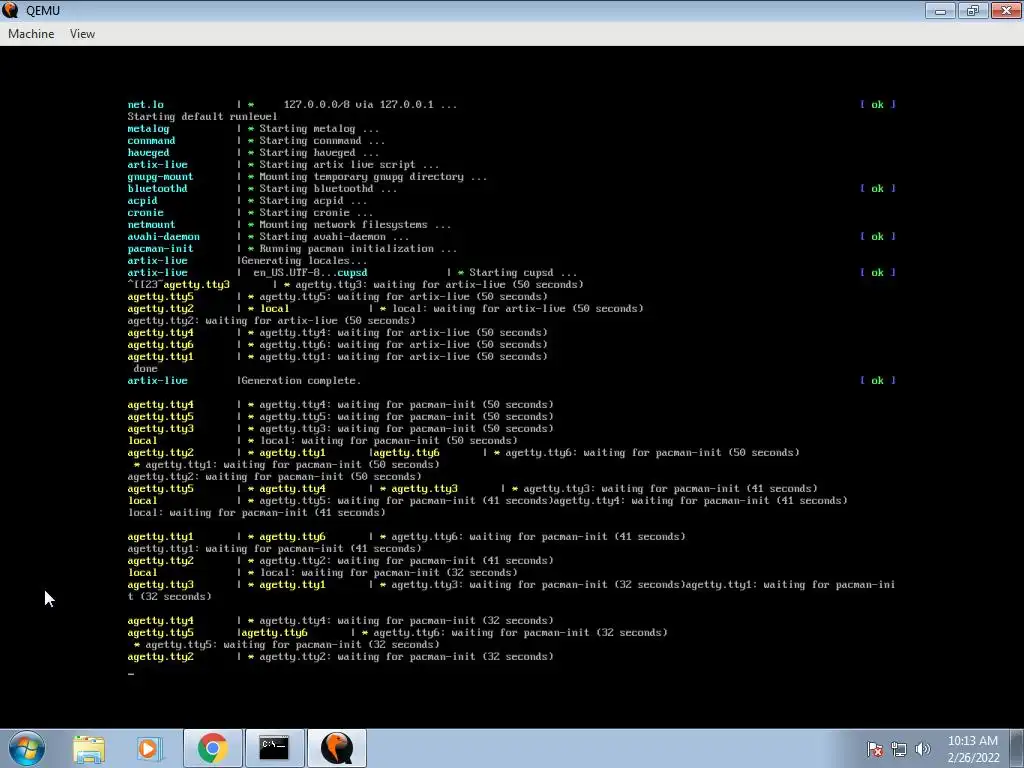Screen dimensions: 1024x768
Task: Click the 'avahi-daemon' service name
Action: pyautogui.click(x=163, y=236)
